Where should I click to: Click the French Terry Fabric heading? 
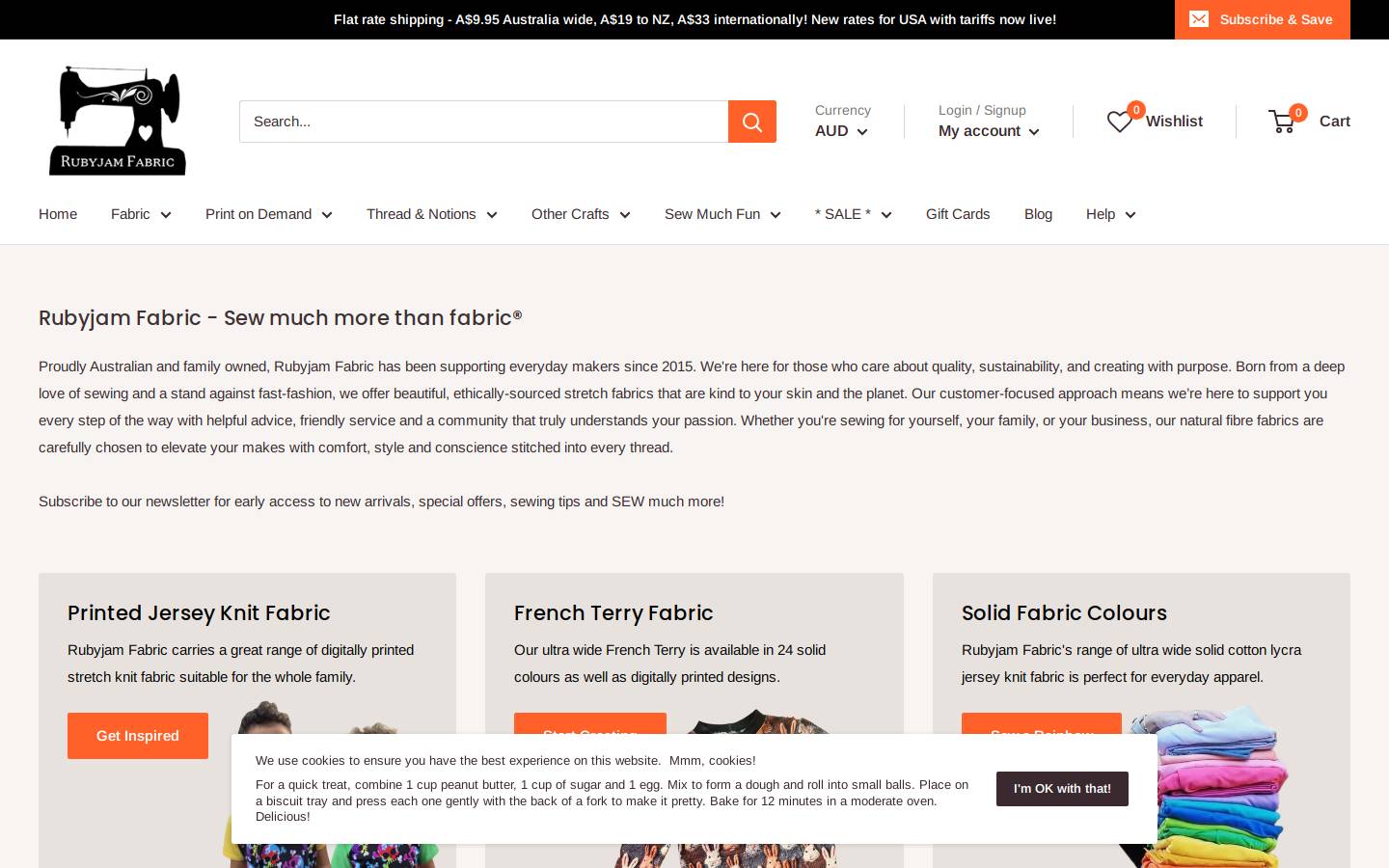pos(613,613)
